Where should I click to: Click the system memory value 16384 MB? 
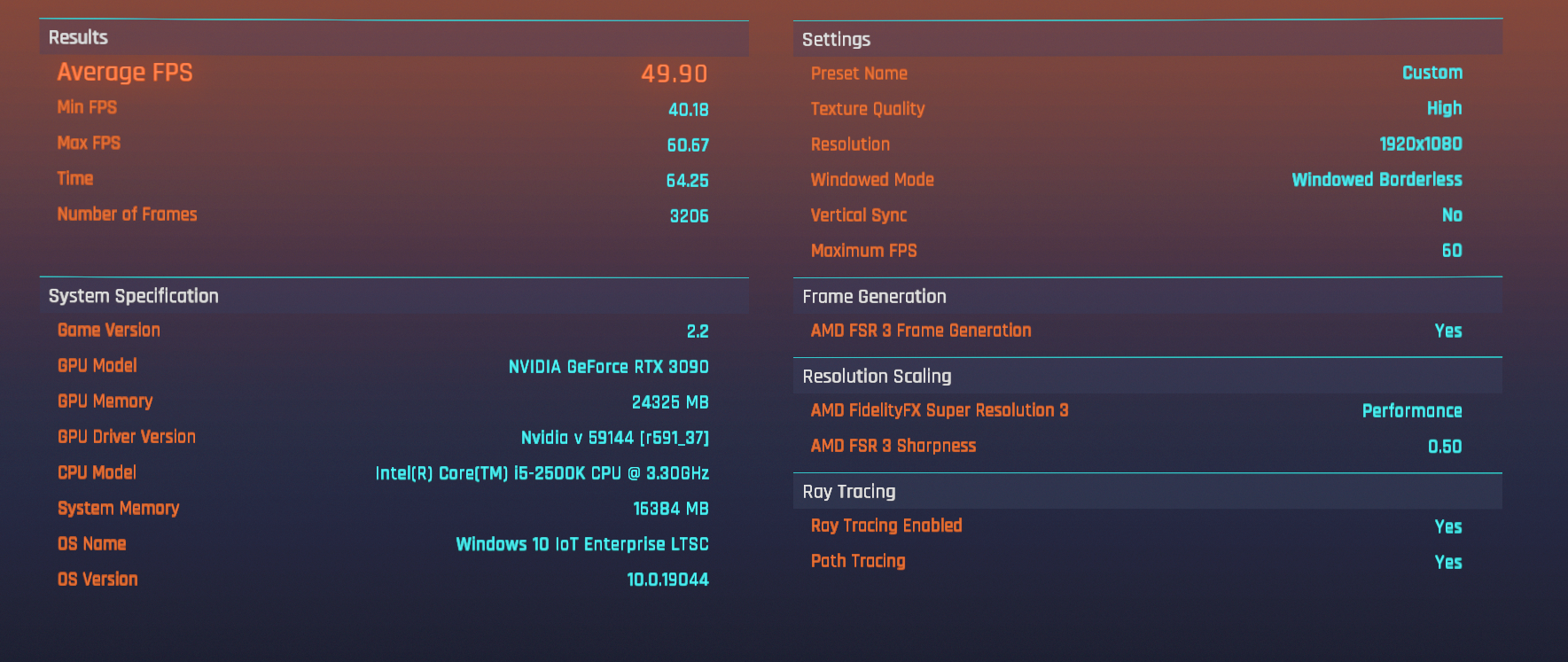click(x=671, y=509)
